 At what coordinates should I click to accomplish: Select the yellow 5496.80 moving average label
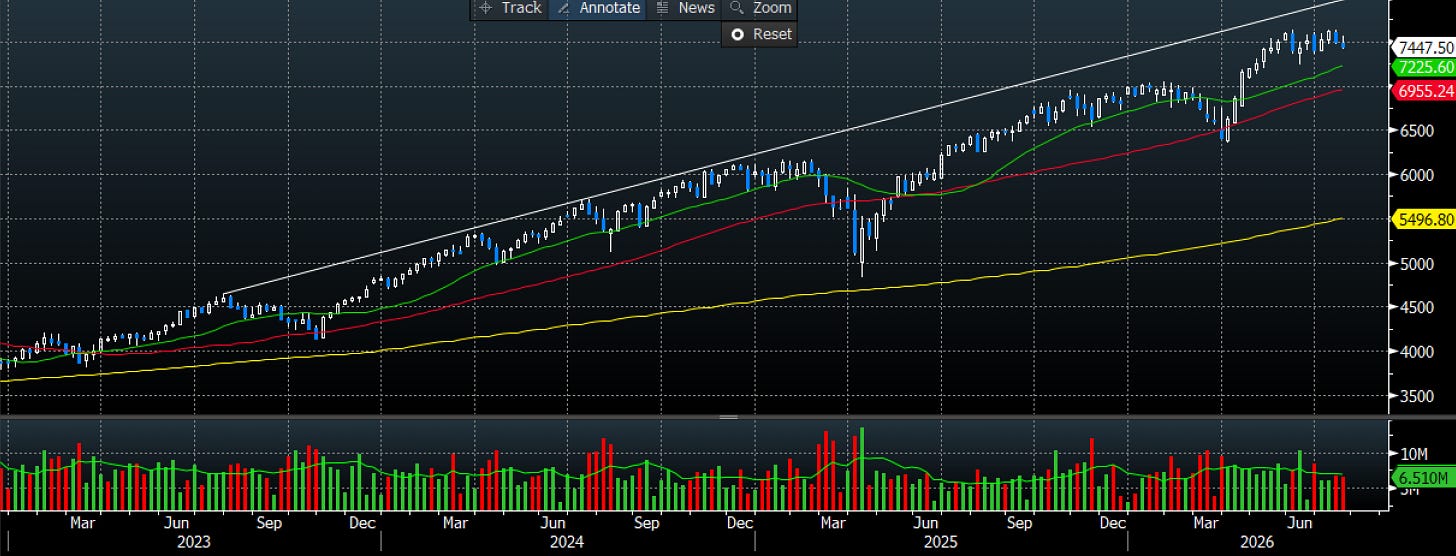(1424, 219)
